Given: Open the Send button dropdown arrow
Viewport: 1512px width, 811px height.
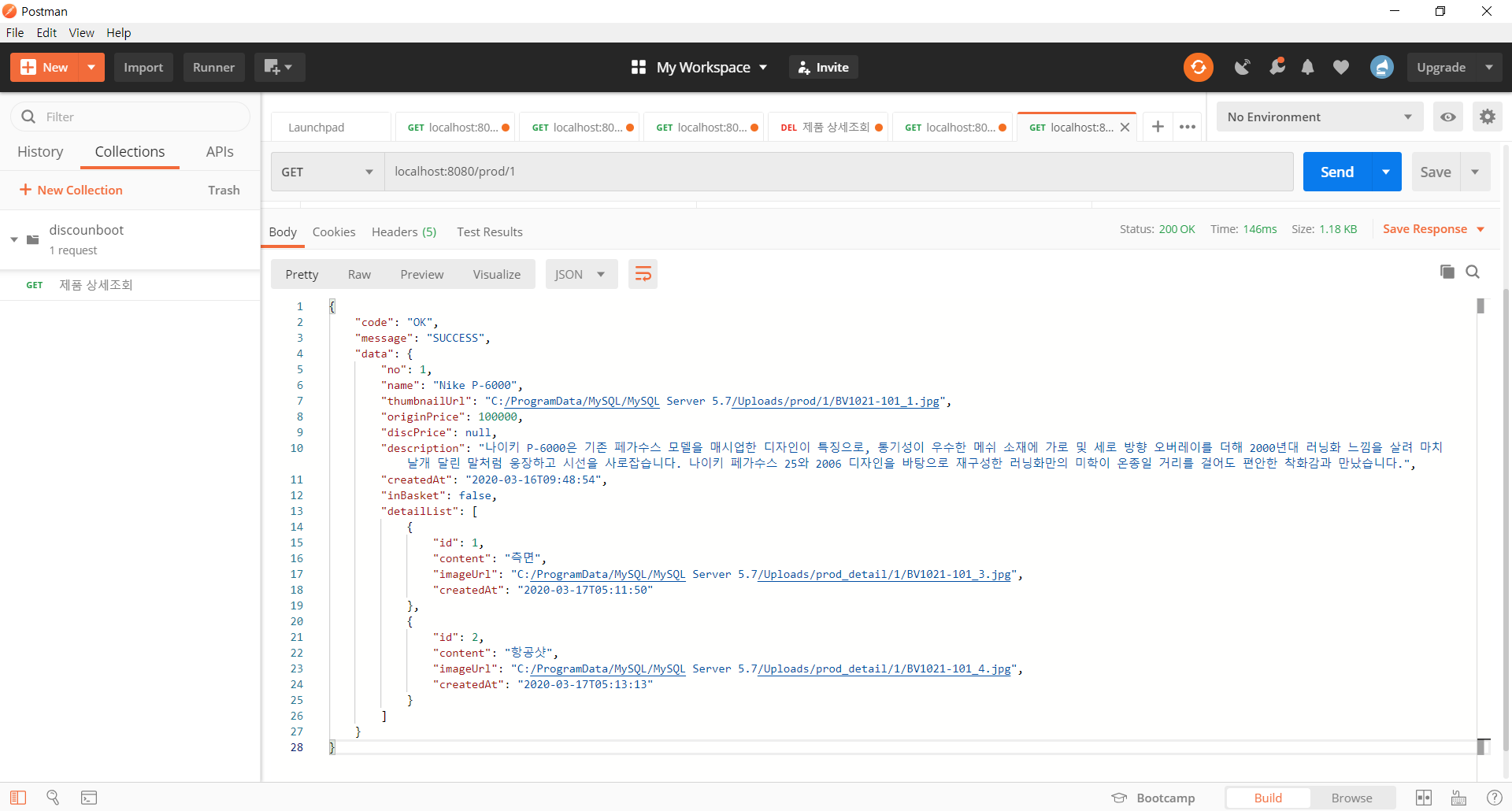Looking at the screenshot, I should [x=1386, y=172].
